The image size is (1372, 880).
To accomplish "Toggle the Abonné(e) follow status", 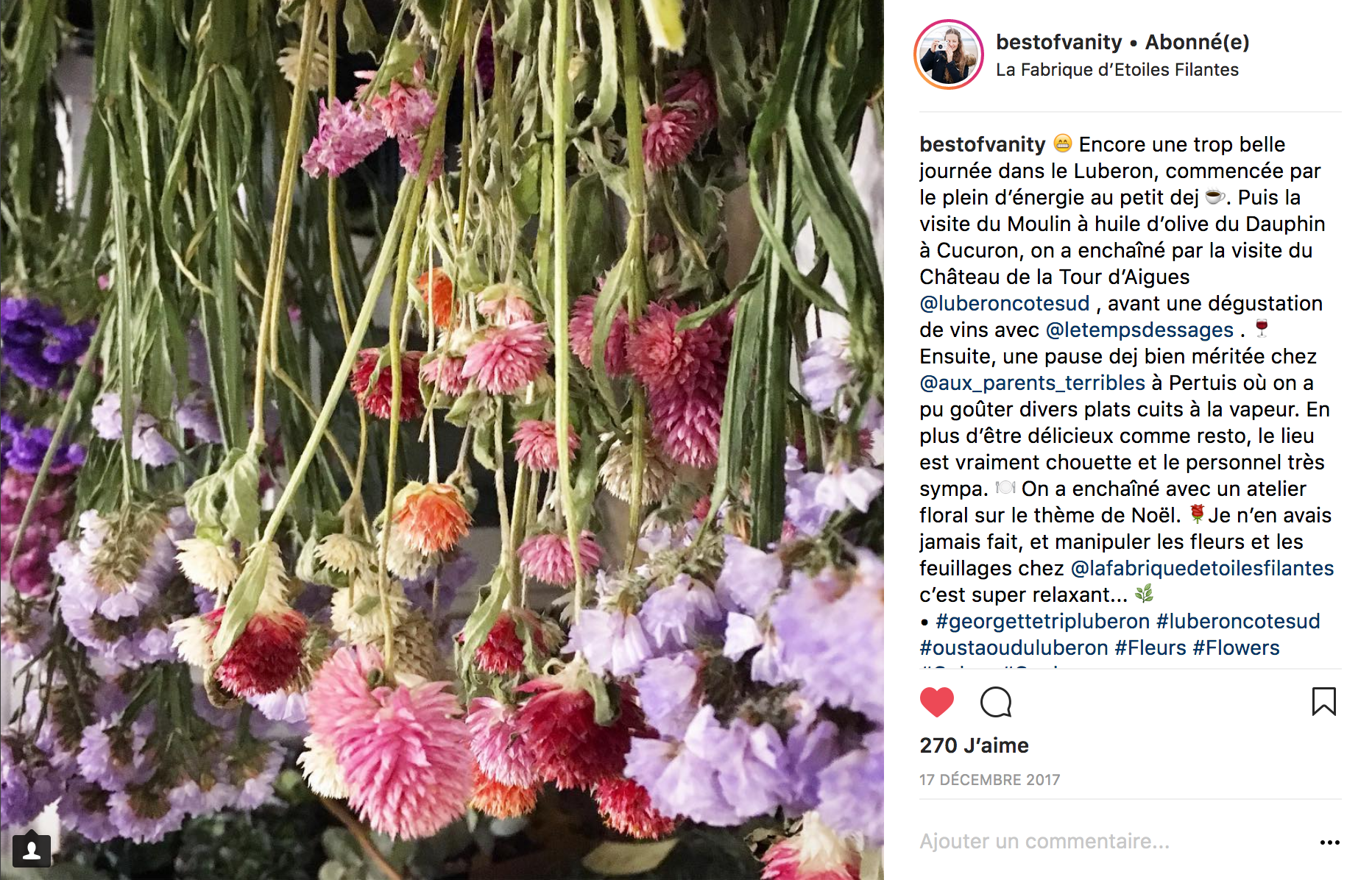I will point(1197,43).
